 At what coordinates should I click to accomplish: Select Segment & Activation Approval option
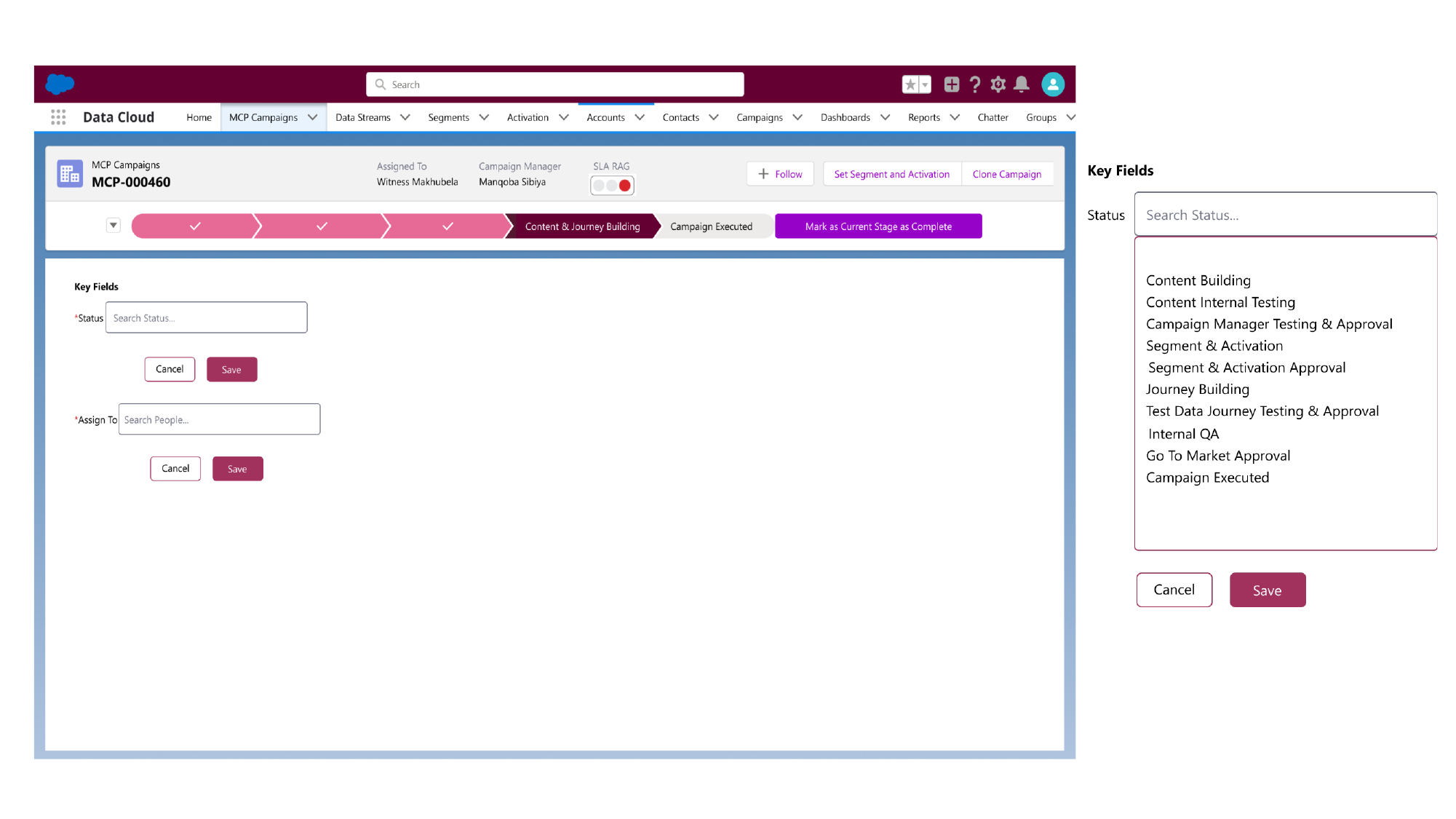pos(1246,368)
